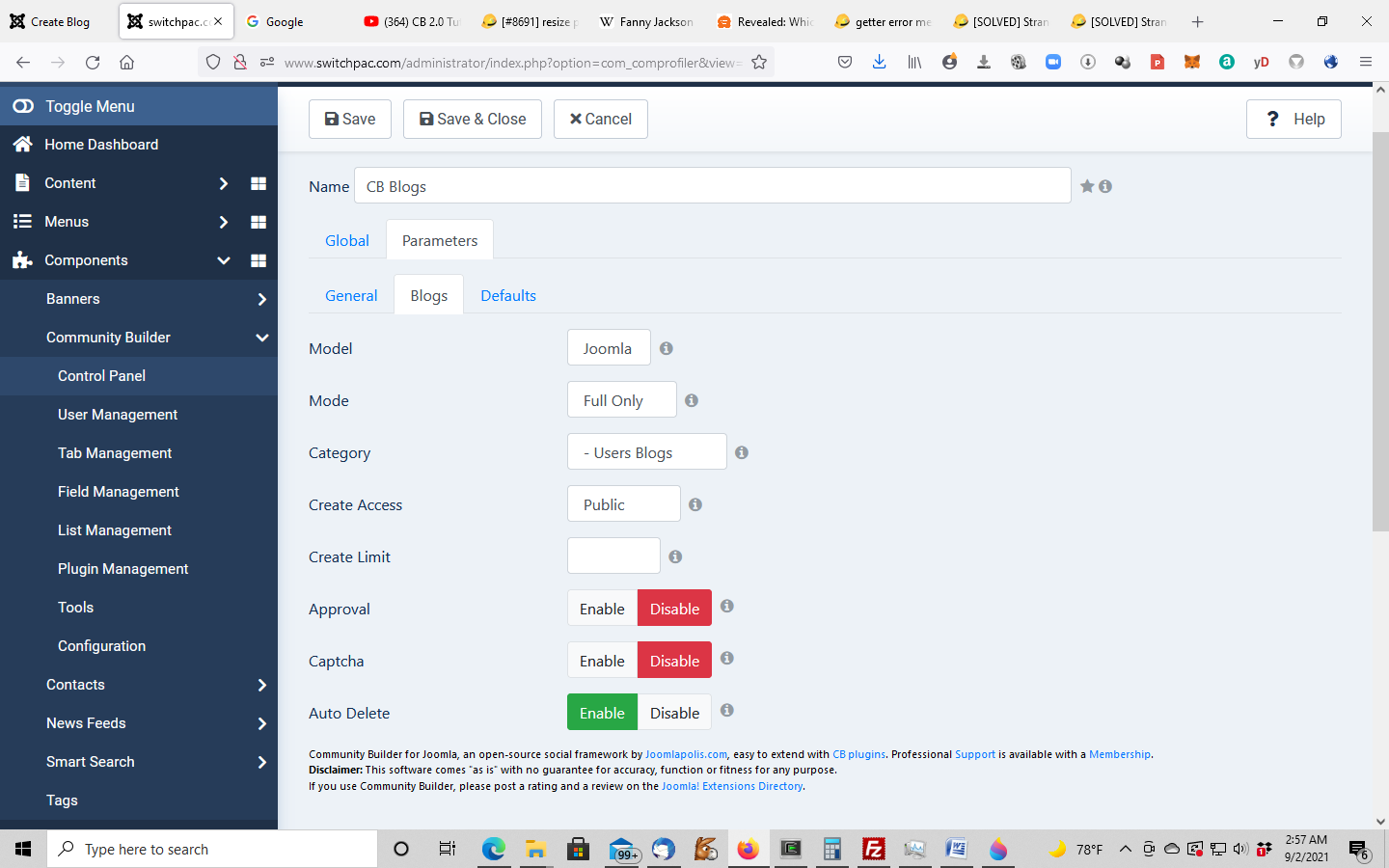The width and height of the screenshot is (1389, 868).
Task: Select the Blogs sub-tab
Action: pos(428,295)
